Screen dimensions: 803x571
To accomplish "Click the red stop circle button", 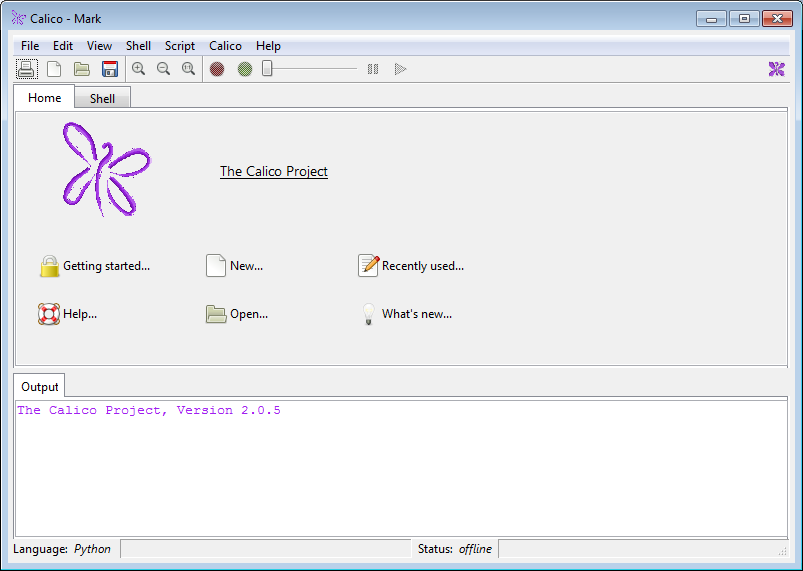I will coord(217,69).
